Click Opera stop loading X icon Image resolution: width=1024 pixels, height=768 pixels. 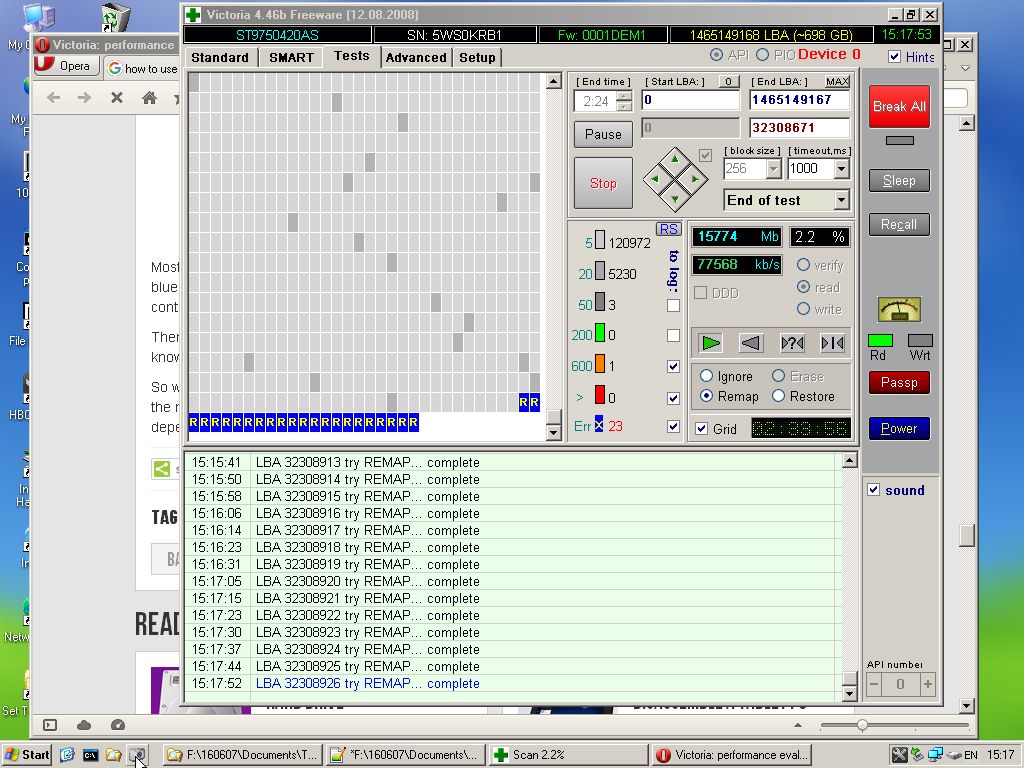pyautogui.click(x=117, y=98)
